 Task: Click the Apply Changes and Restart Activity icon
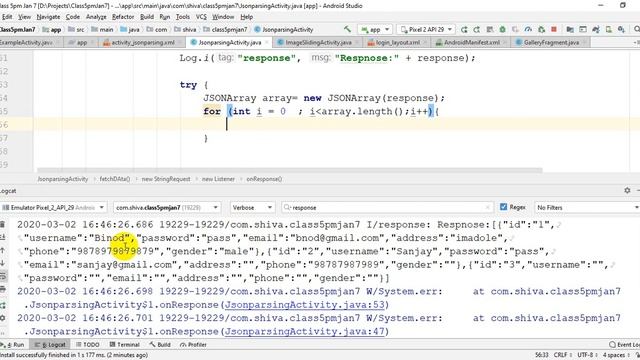(477, 29)
